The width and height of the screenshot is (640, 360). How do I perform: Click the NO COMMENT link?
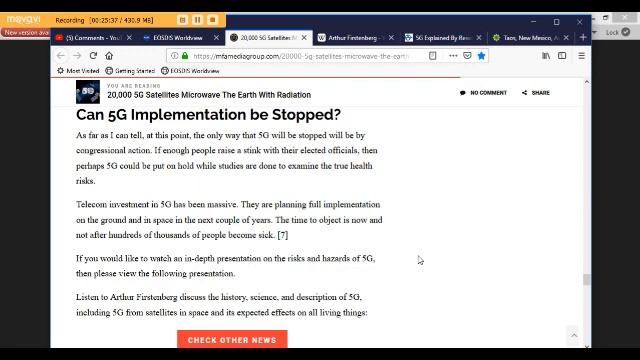tap(483, 93)
